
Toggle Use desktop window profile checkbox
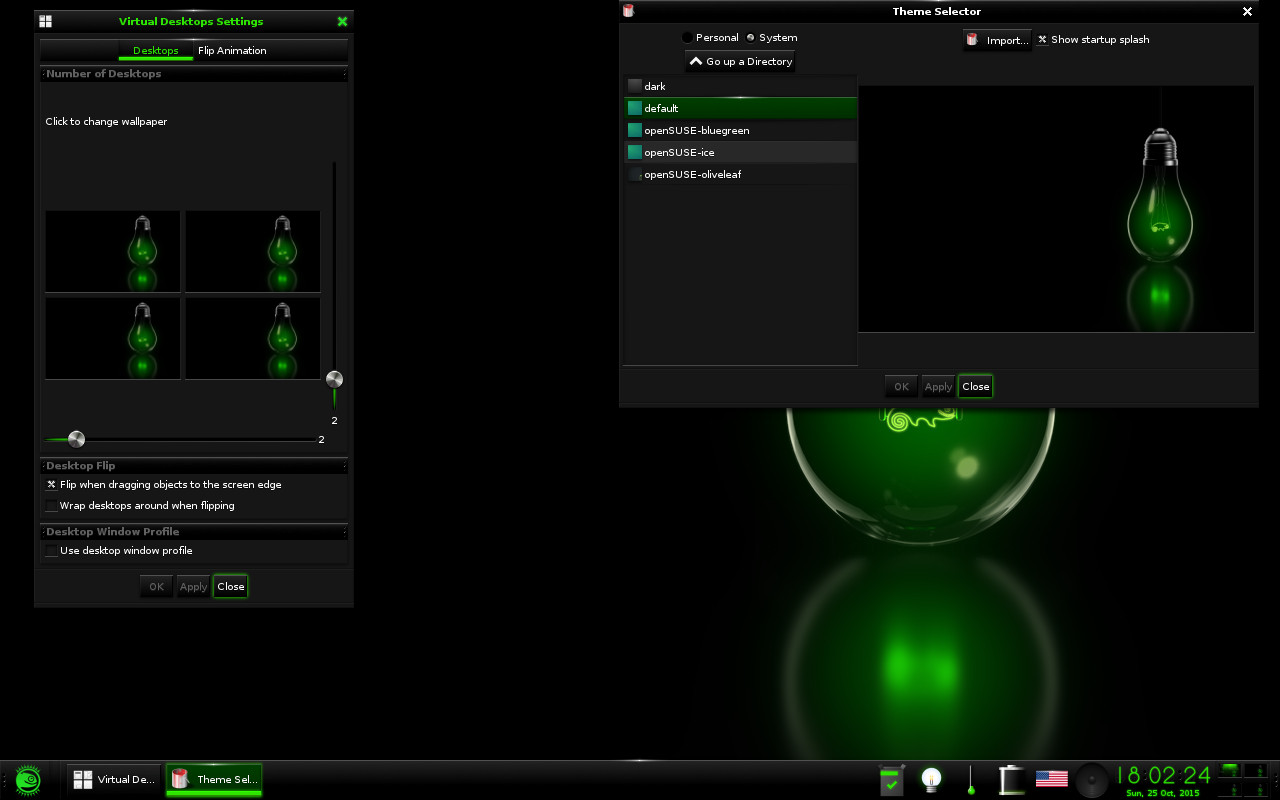(52, 551)
